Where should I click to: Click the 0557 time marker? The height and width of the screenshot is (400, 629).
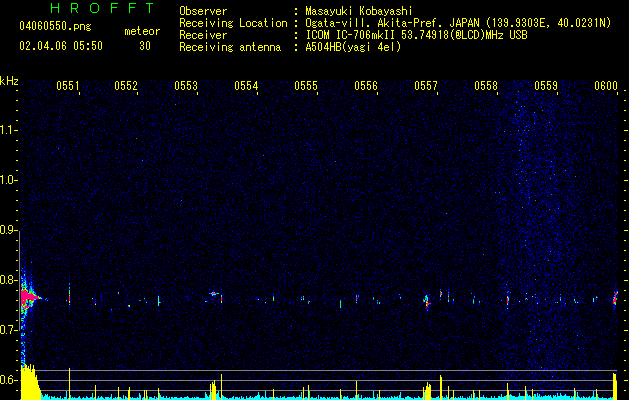coord(426,86)
